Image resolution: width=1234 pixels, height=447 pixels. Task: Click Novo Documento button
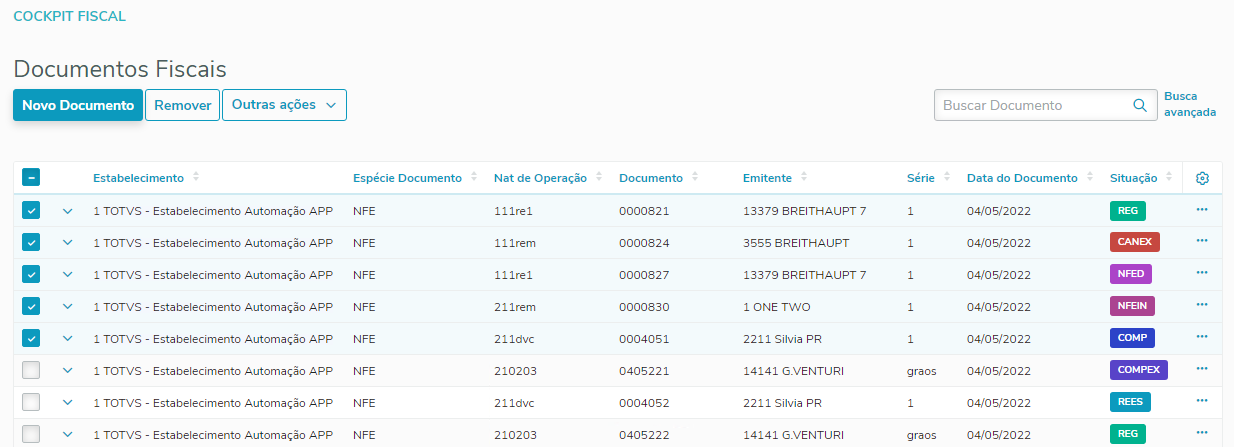pos(78,105)
